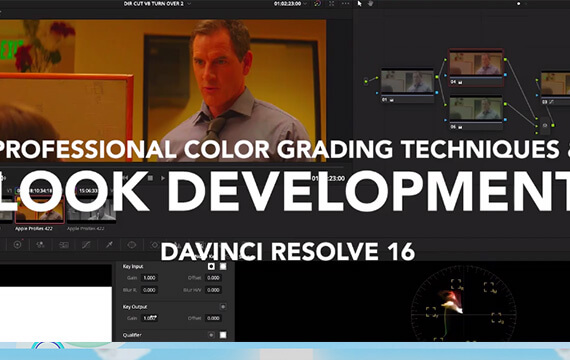
Task: Open the Curves palette
Action: pyautogui.click(x=86, y=245)
